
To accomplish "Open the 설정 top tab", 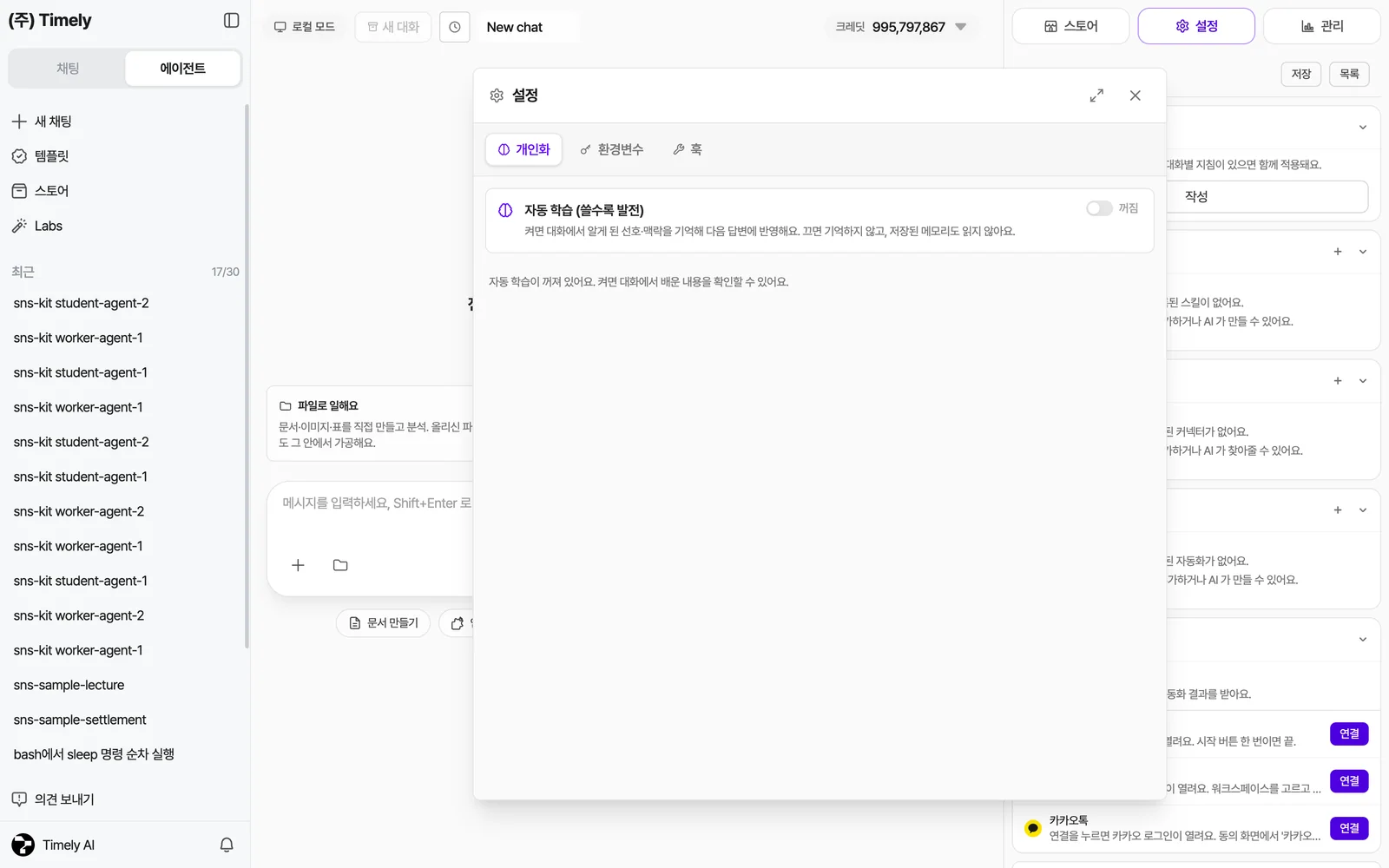I will [1196, 26].
